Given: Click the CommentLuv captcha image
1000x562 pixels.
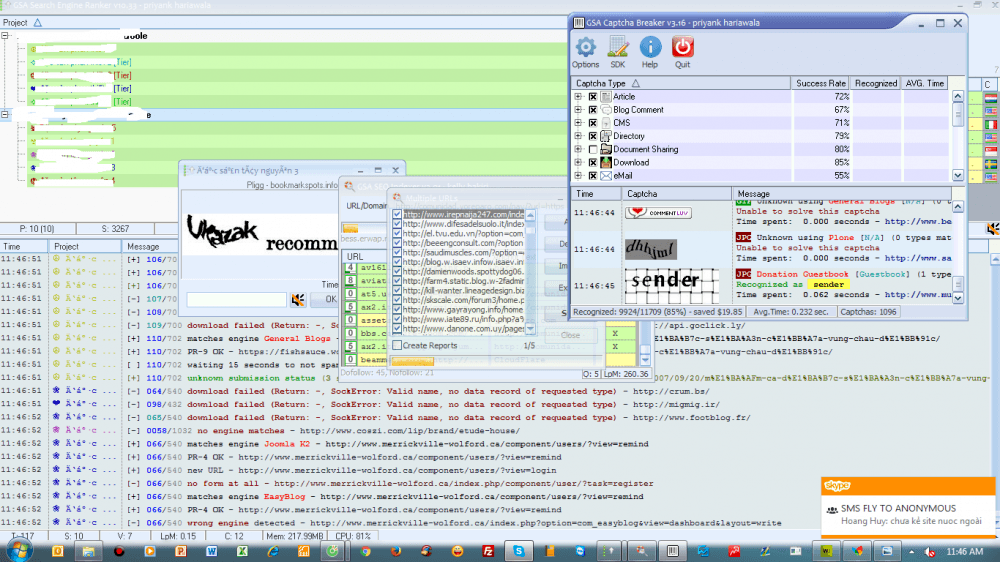Looking at the screenshot, I should click(x=658, y=212).
